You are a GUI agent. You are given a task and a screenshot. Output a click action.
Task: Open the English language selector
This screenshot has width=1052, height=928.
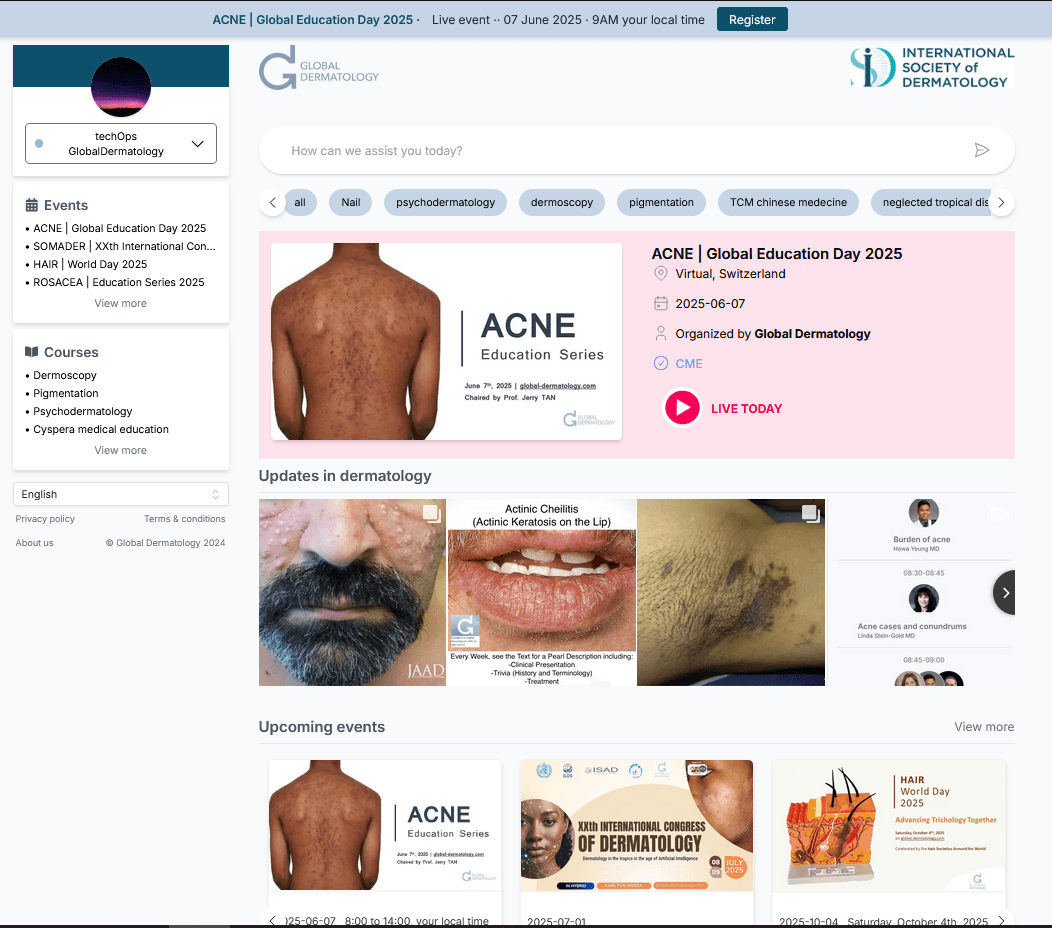coord(121,494)
